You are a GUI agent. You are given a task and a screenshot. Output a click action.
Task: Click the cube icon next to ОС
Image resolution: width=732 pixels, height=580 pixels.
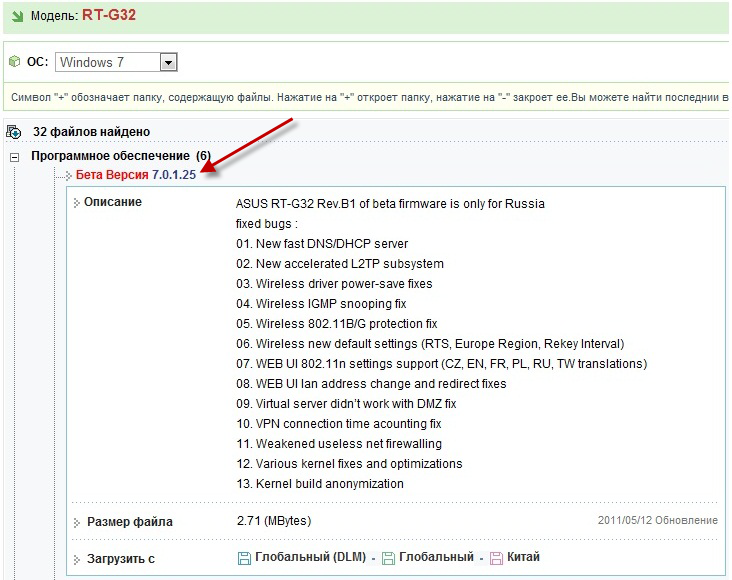(x=14, y=62)
